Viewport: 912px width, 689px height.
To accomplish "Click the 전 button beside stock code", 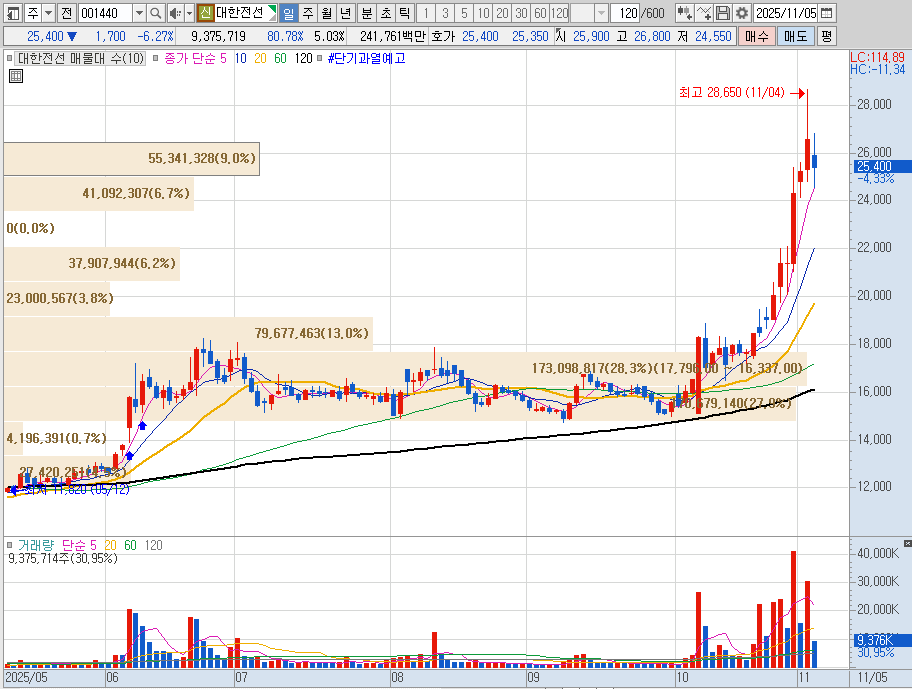I will 66,13.
